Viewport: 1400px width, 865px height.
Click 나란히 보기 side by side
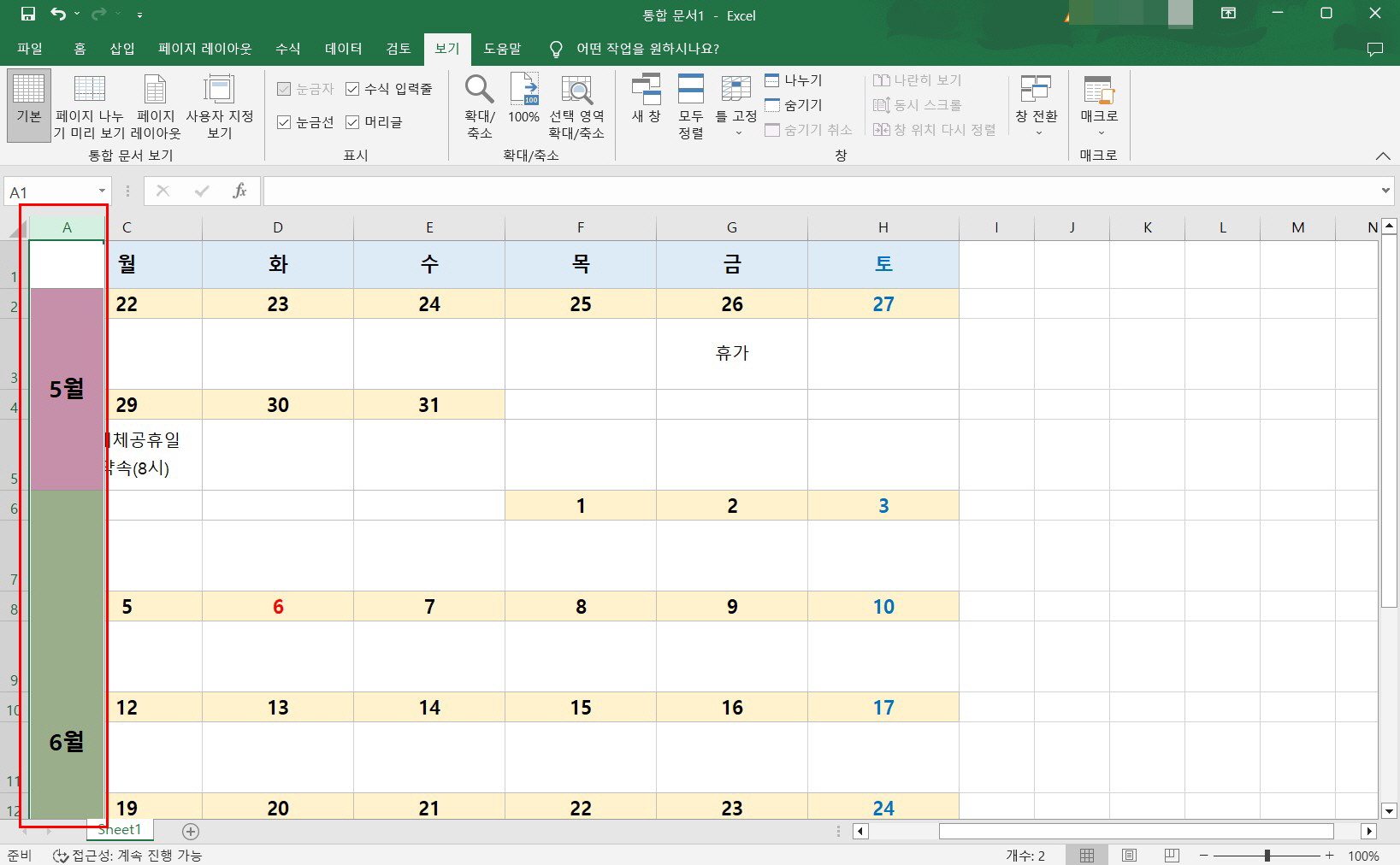pyautogui.click(x=918, y=80)
